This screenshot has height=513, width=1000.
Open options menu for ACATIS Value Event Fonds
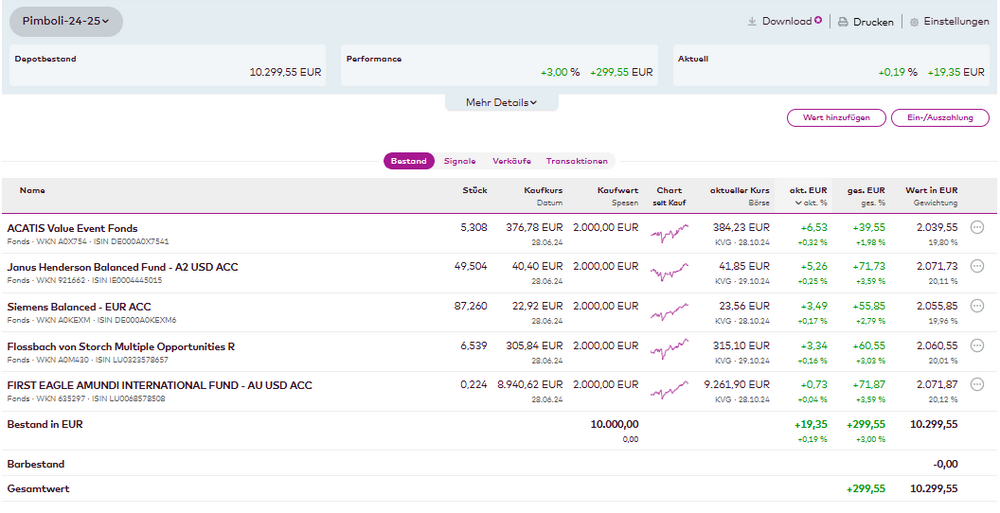(977, 228)
